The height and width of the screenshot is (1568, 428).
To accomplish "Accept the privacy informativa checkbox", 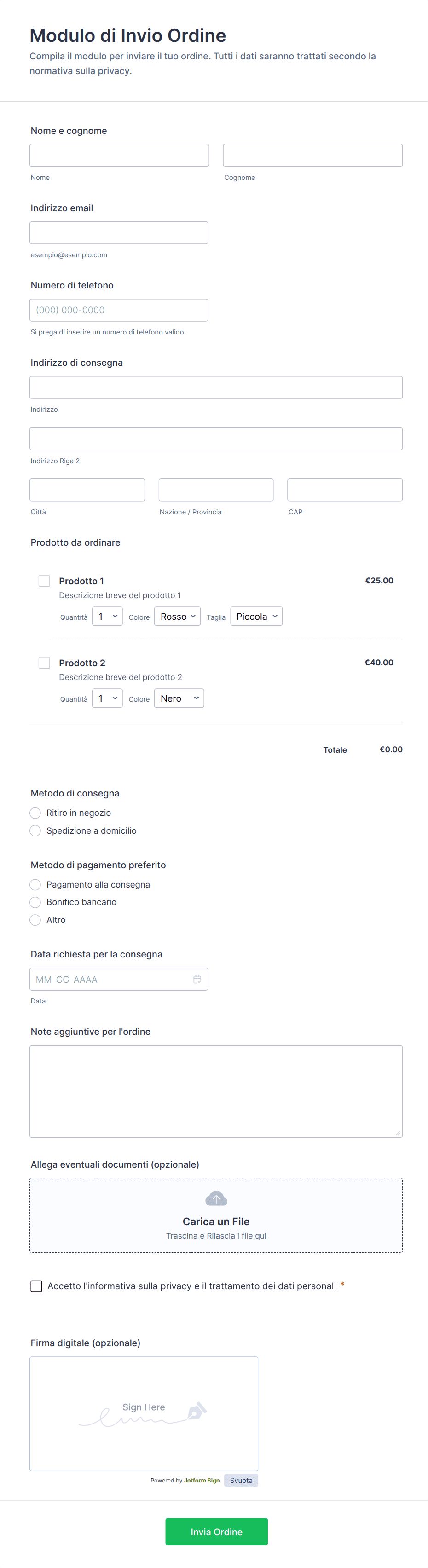I will point(36,1286).
